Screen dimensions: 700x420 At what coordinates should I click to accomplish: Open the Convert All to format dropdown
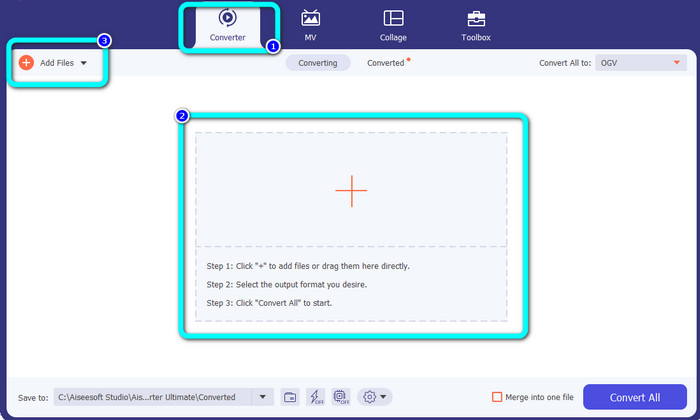tap(642, 63)
